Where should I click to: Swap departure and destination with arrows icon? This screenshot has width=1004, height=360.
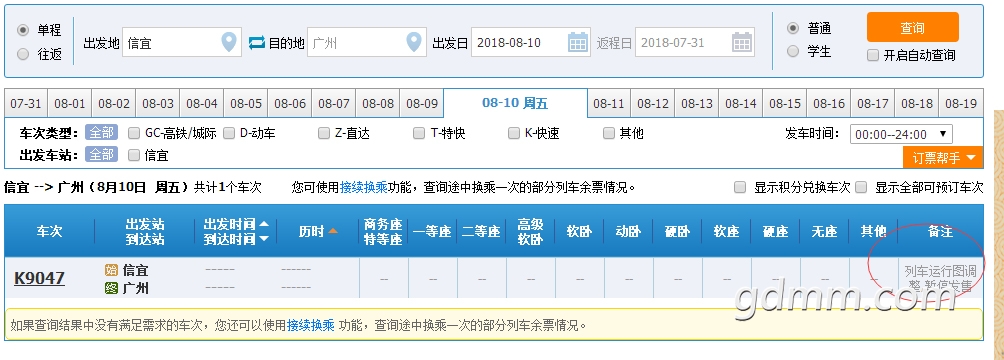tap(257, 43)
